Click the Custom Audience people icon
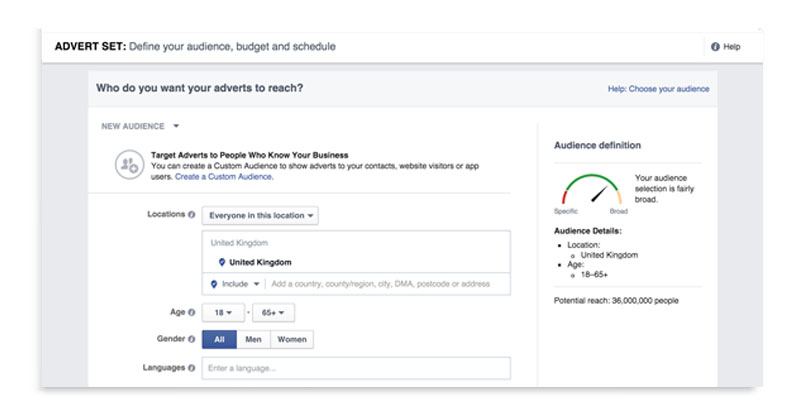800x405 pixels. (x=129, y=165)
